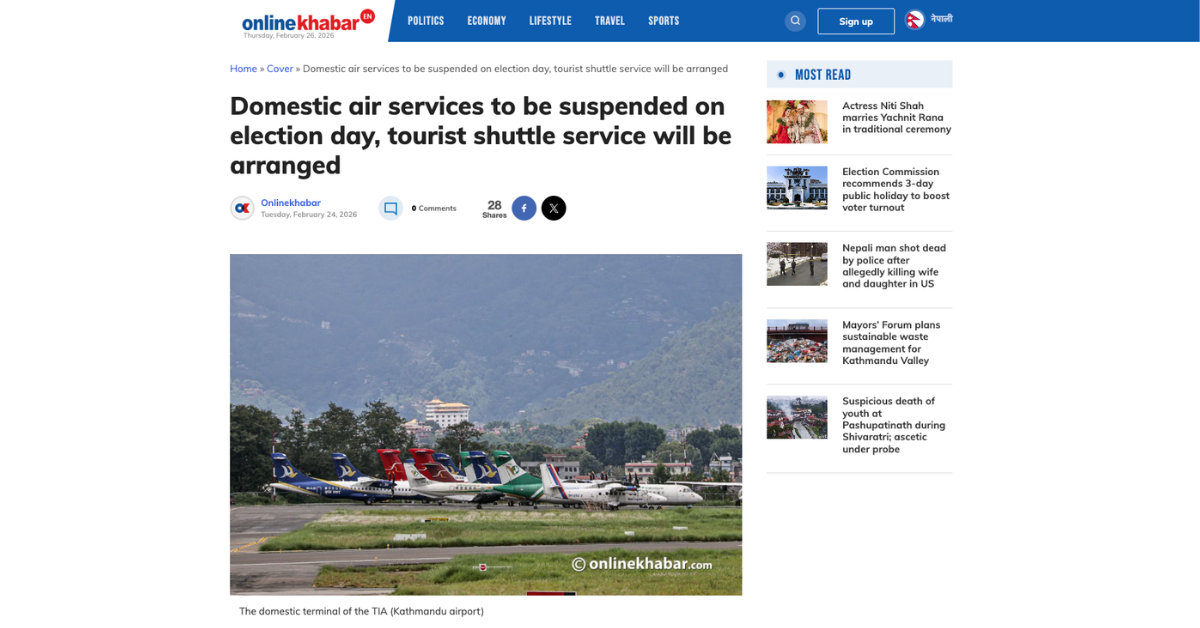Viewport: 1200px width, 628px height.
Task: Open Niti Shah wedding story thumbnail
Action: click(797, 122)
